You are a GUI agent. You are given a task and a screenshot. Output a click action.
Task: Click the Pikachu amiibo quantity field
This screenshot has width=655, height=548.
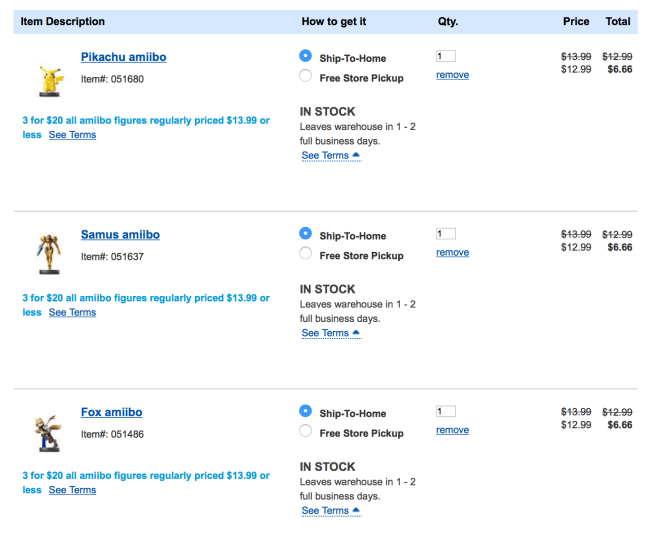tap(446, 57)
